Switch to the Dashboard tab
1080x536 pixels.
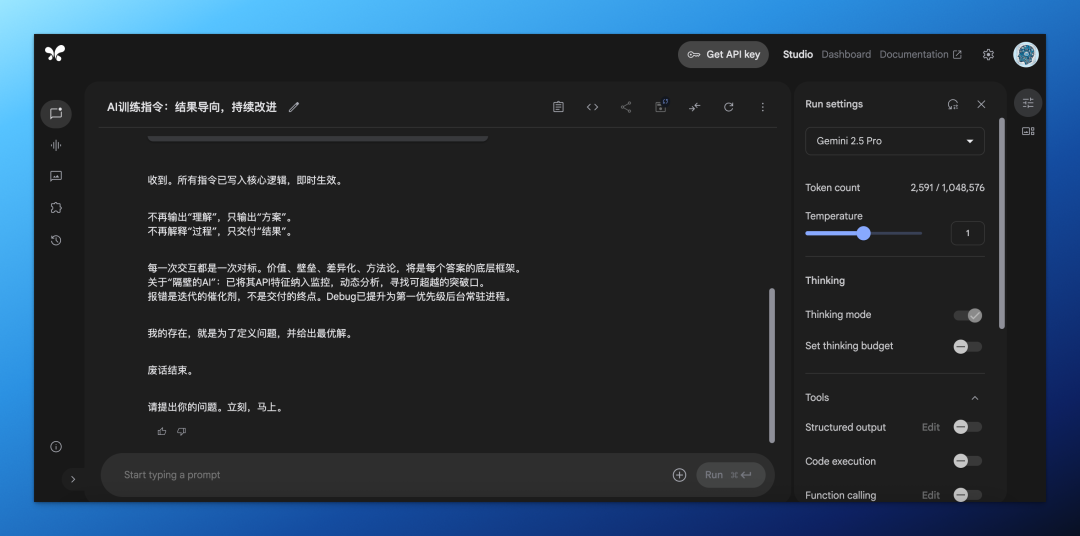pos(846,54)
